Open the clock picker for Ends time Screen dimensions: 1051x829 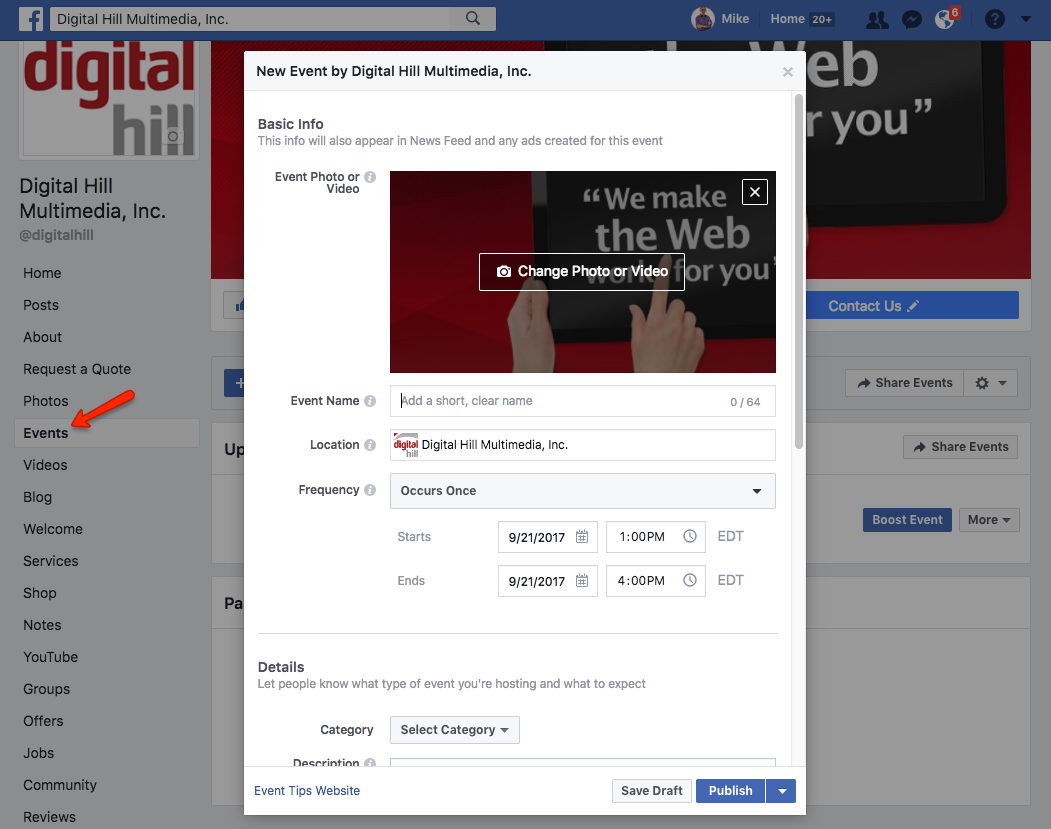click(x=690, y=580)
